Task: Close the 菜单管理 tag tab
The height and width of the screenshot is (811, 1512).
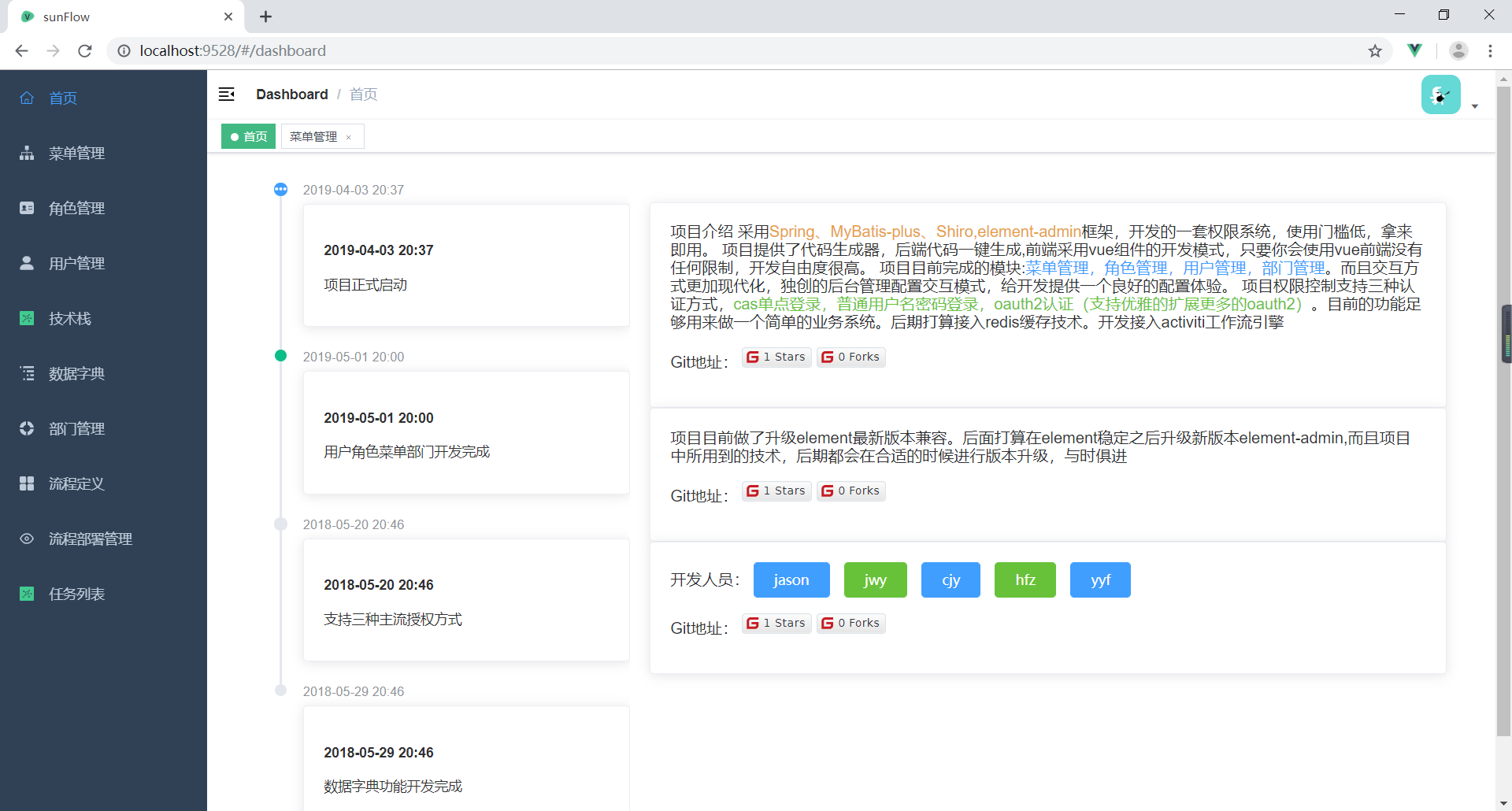Action: (x=349, y=137)
